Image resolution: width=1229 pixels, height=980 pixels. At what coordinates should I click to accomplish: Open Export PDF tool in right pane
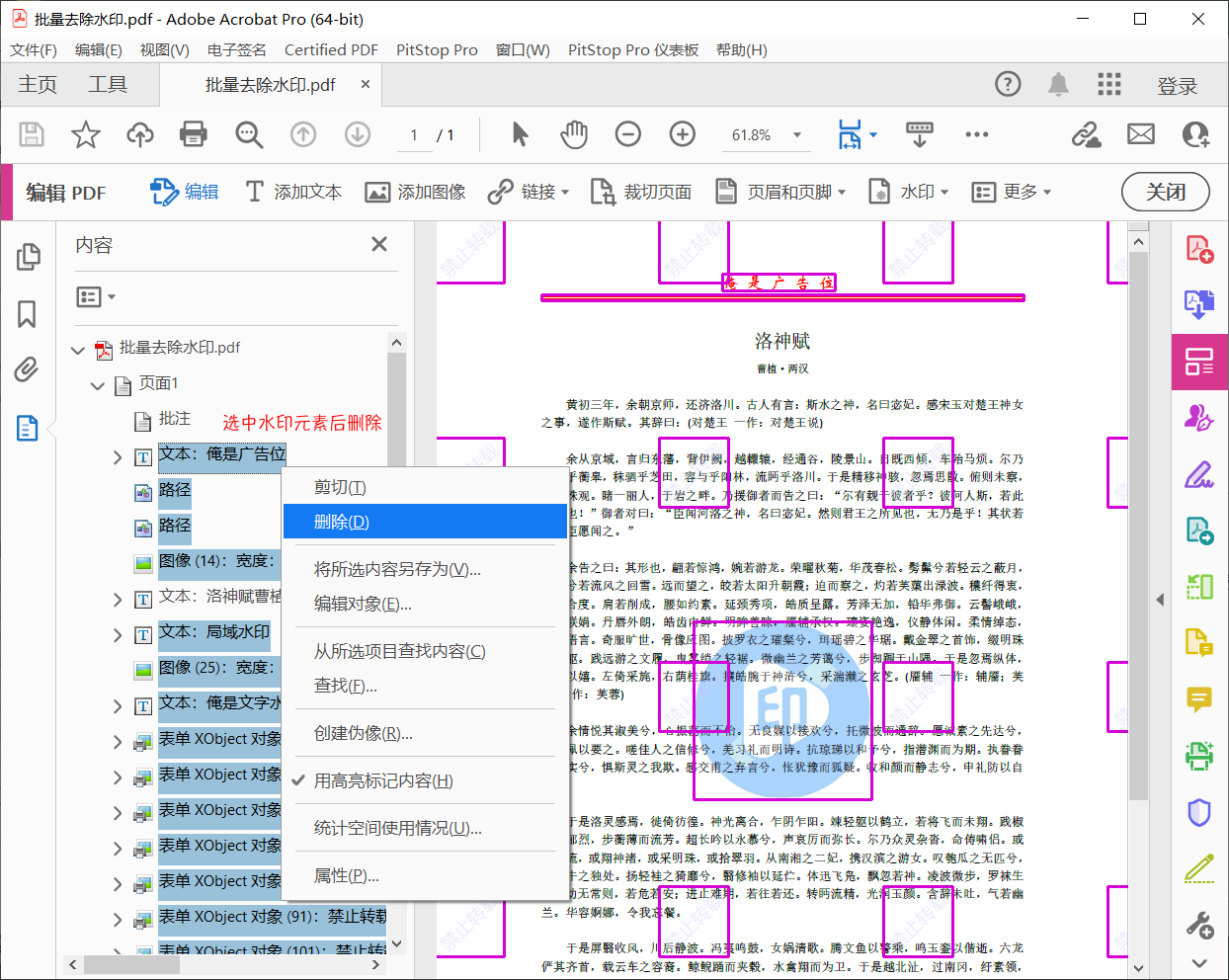(1199, 304)
